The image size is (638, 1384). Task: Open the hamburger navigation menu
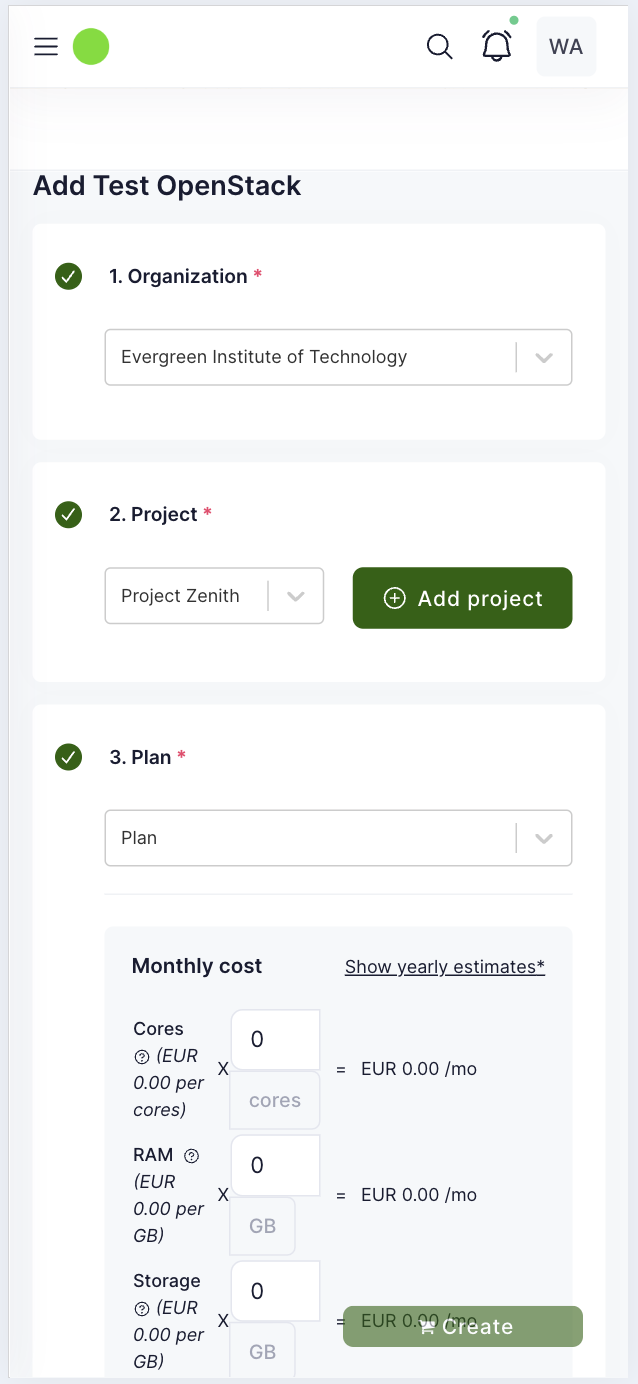pos(46,47)
